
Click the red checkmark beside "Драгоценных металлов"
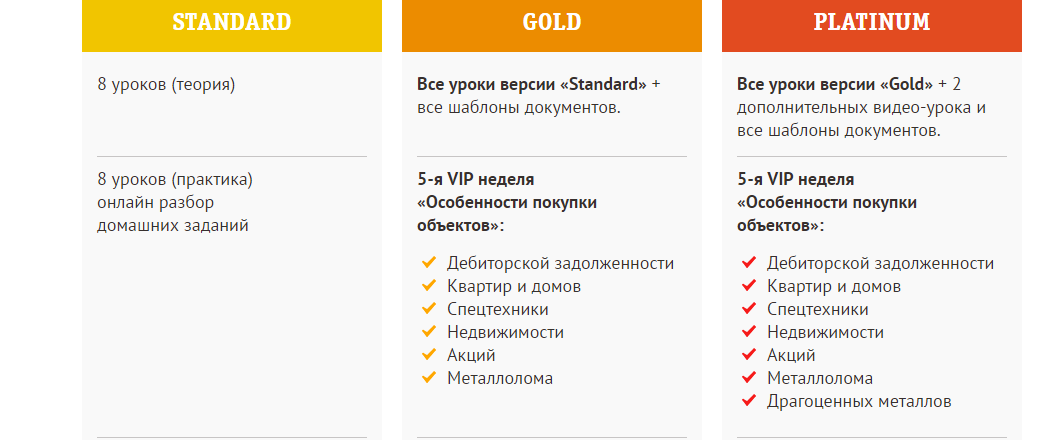[749, 401]
